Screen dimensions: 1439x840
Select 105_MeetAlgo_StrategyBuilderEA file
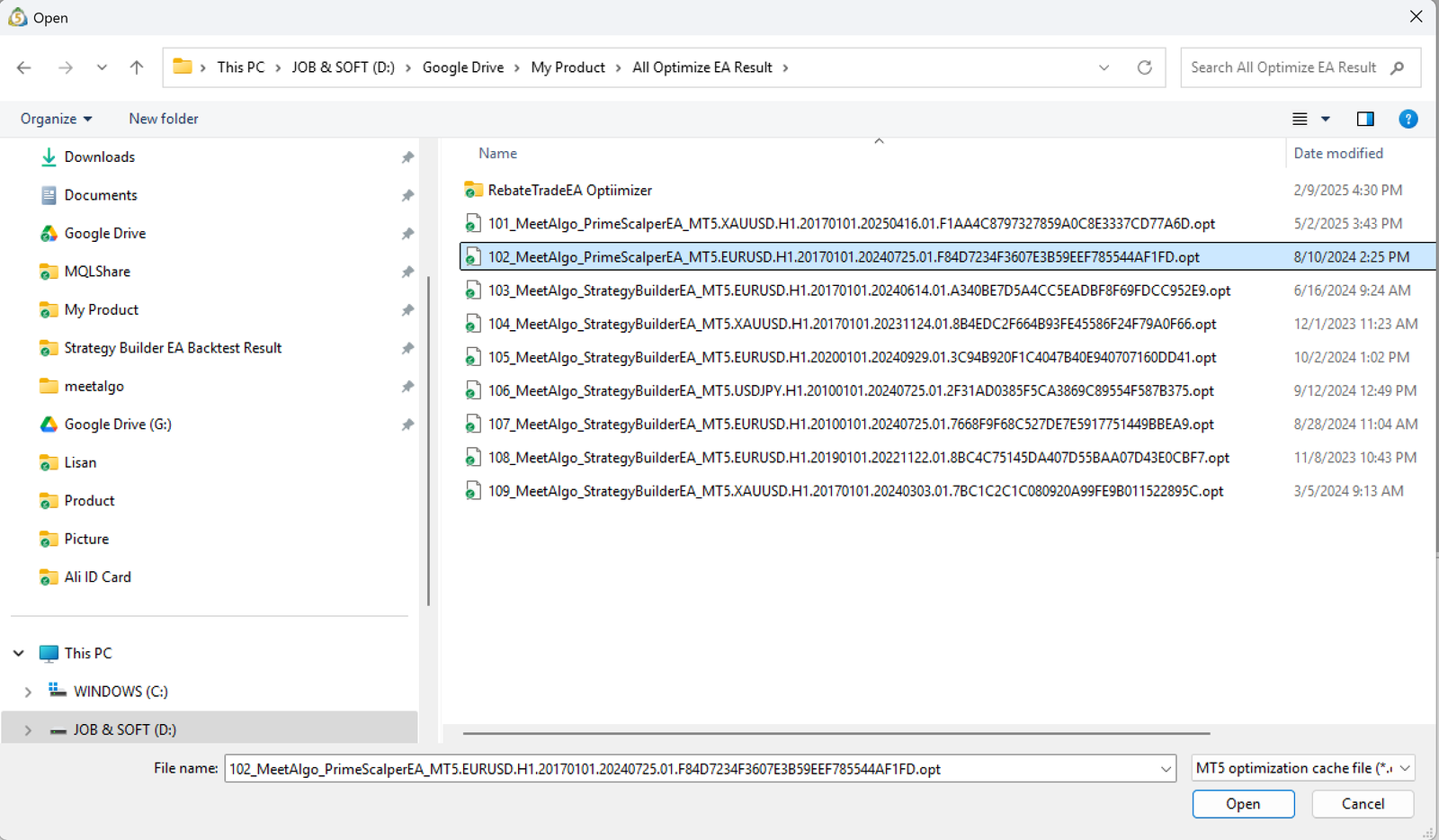[x=852, y=357]
